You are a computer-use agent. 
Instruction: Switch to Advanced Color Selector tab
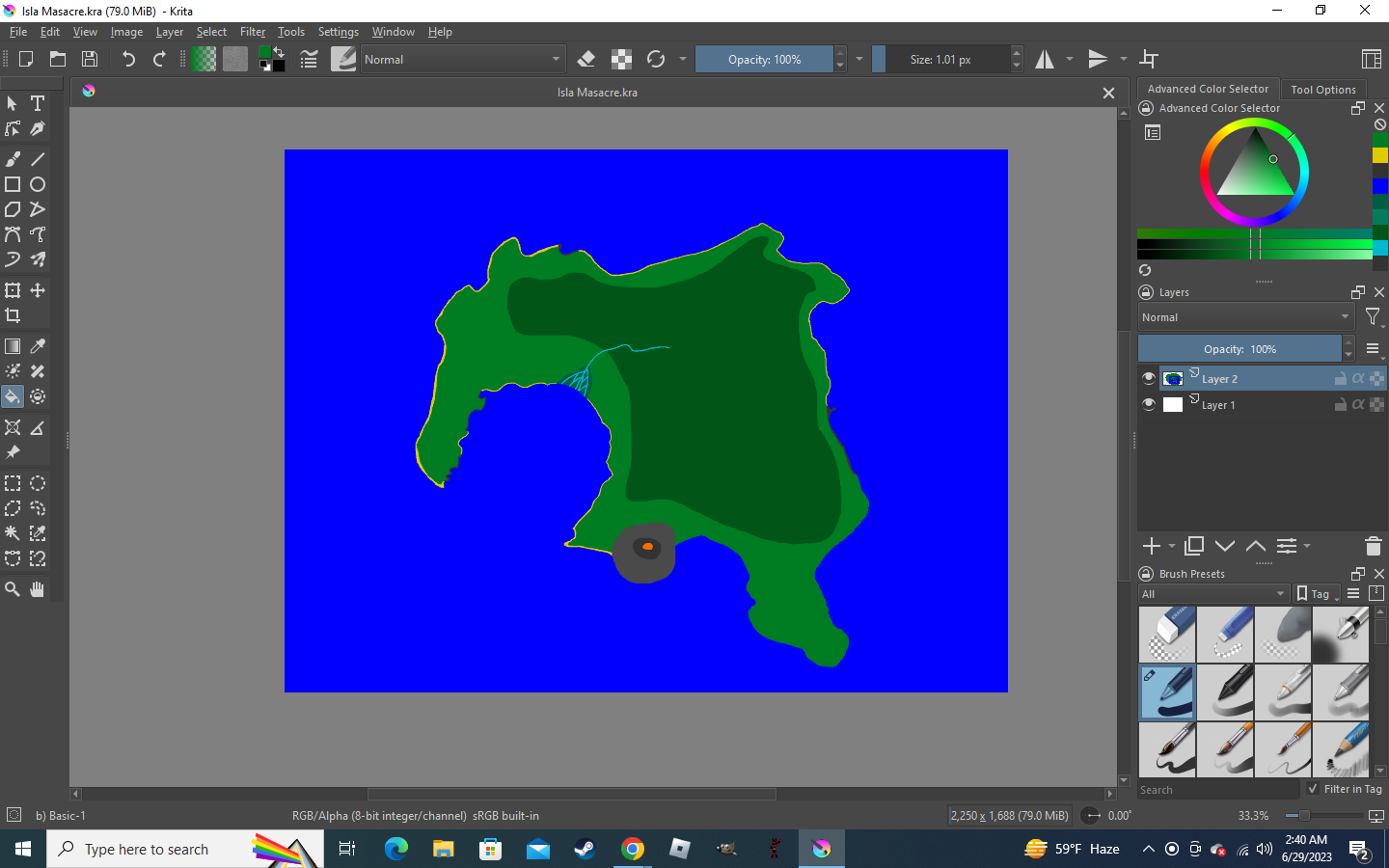[1208, 89]
